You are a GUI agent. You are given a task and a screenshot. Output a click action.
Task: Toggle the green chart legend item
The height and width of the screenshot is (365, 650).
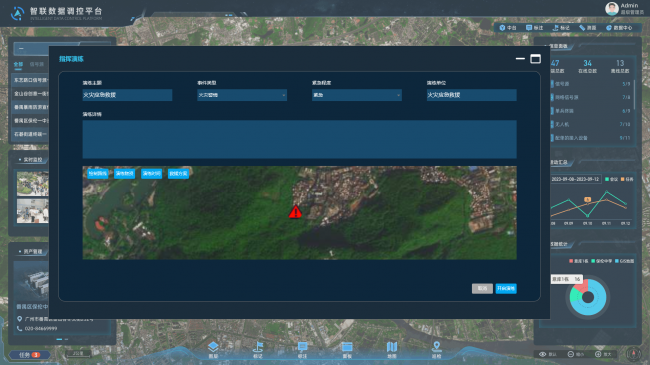[x=611, y=179]
